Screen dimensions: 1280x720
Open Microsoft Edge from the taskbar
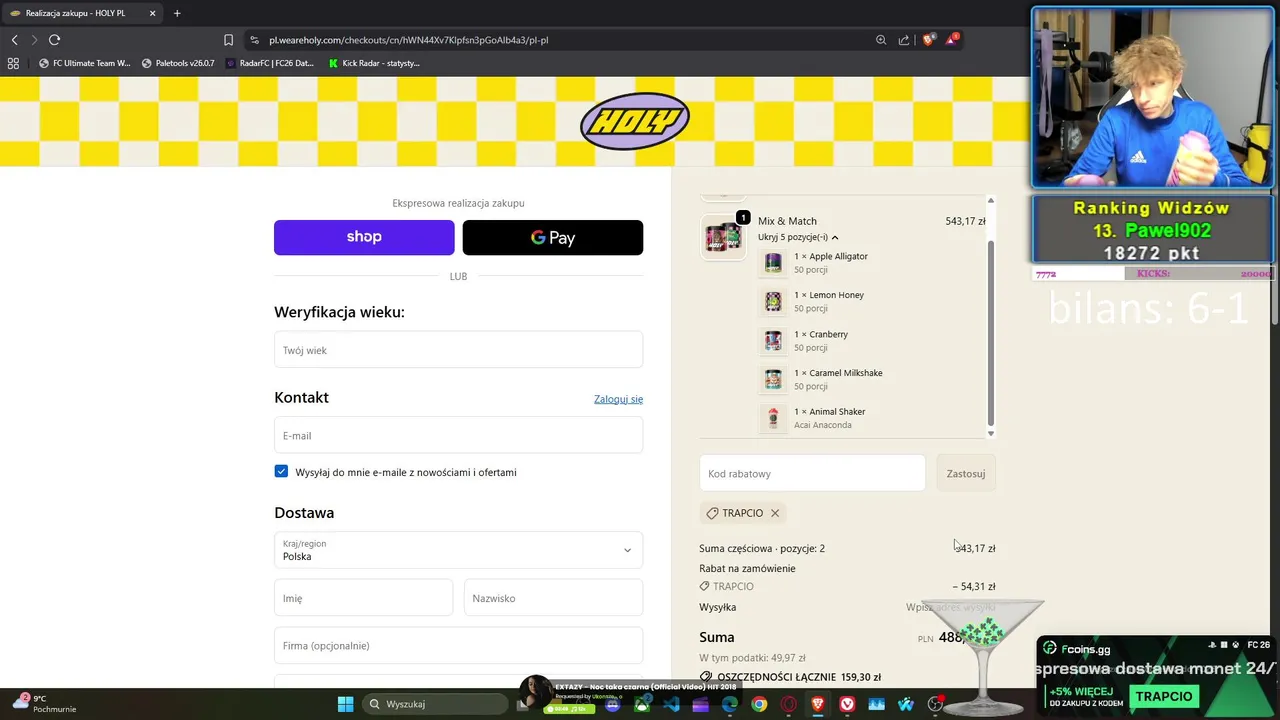point(730,704)
